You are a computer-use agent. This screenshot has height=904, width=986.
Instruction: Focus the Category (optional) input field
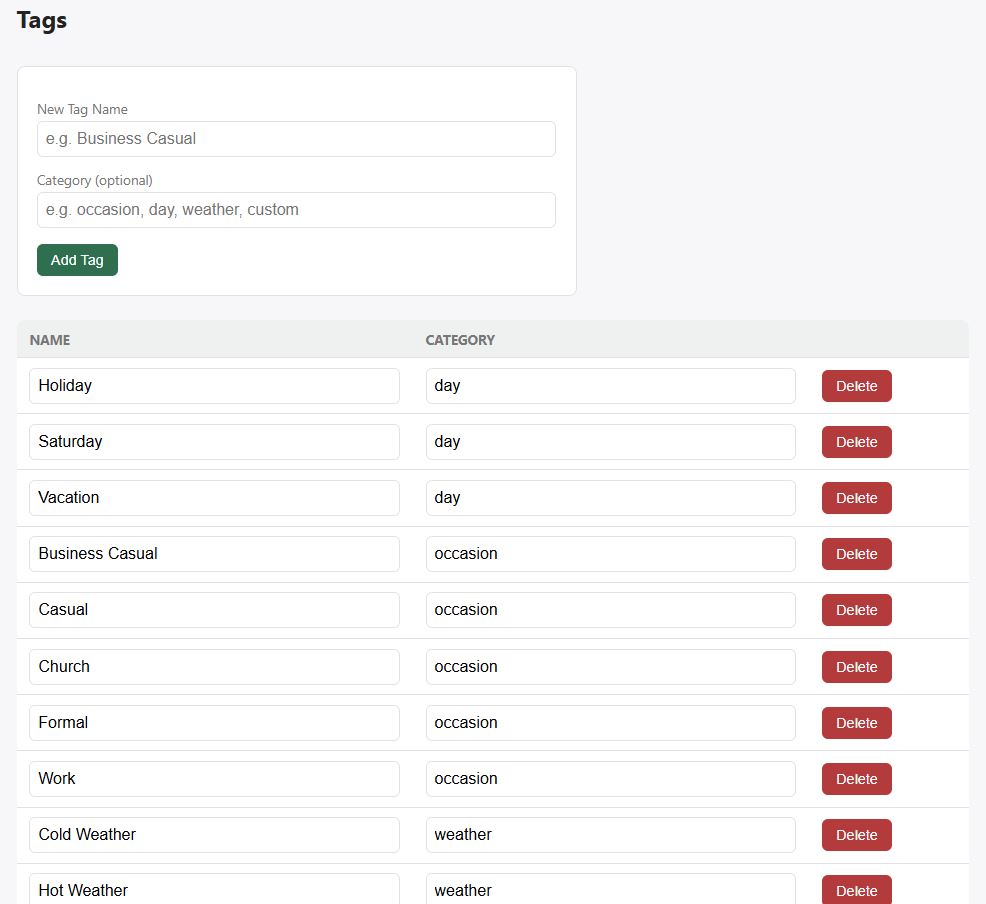[296, 210]
